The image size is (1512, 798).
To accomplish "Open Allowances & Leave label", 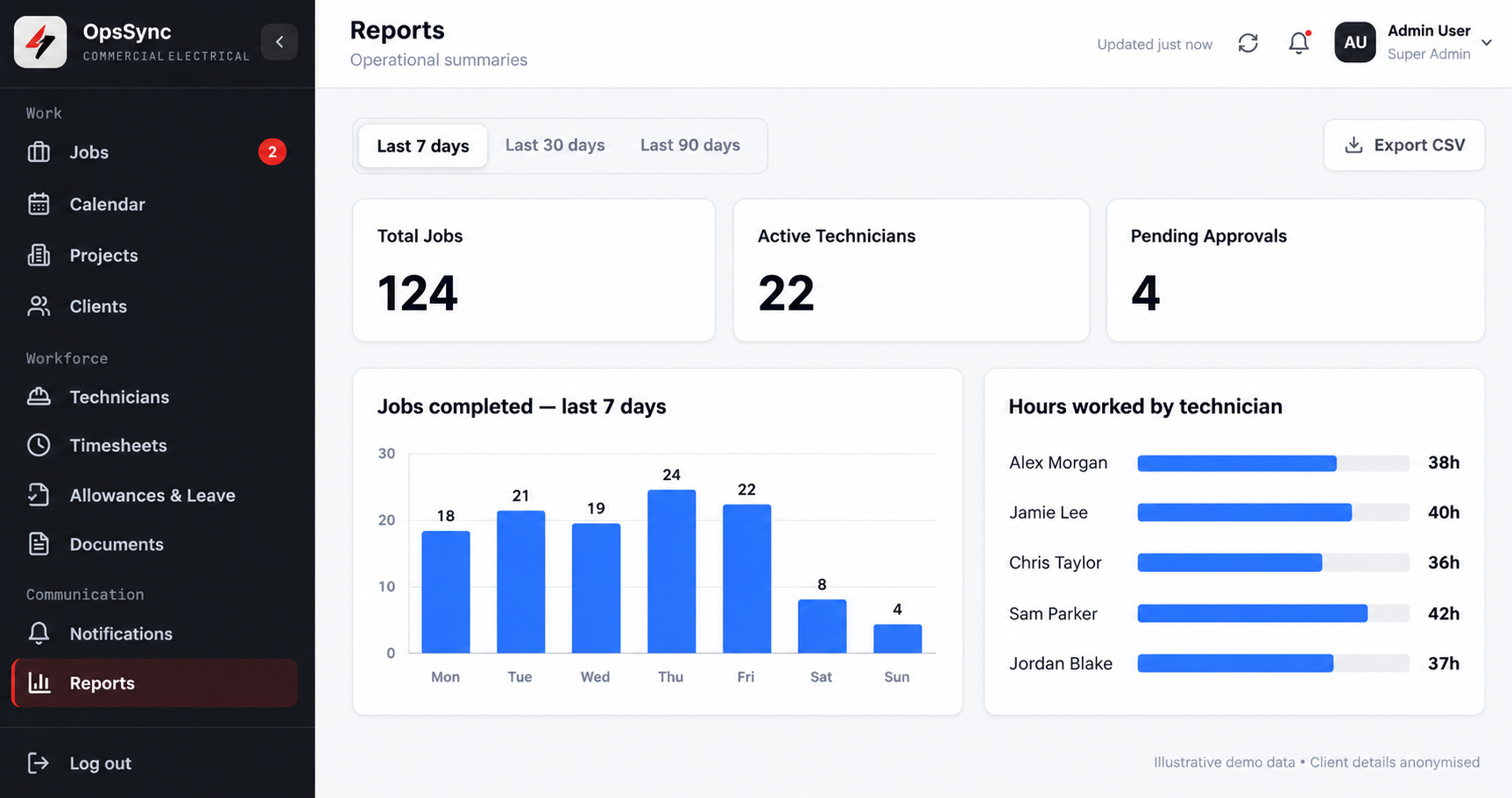I will tap(152, 495).
